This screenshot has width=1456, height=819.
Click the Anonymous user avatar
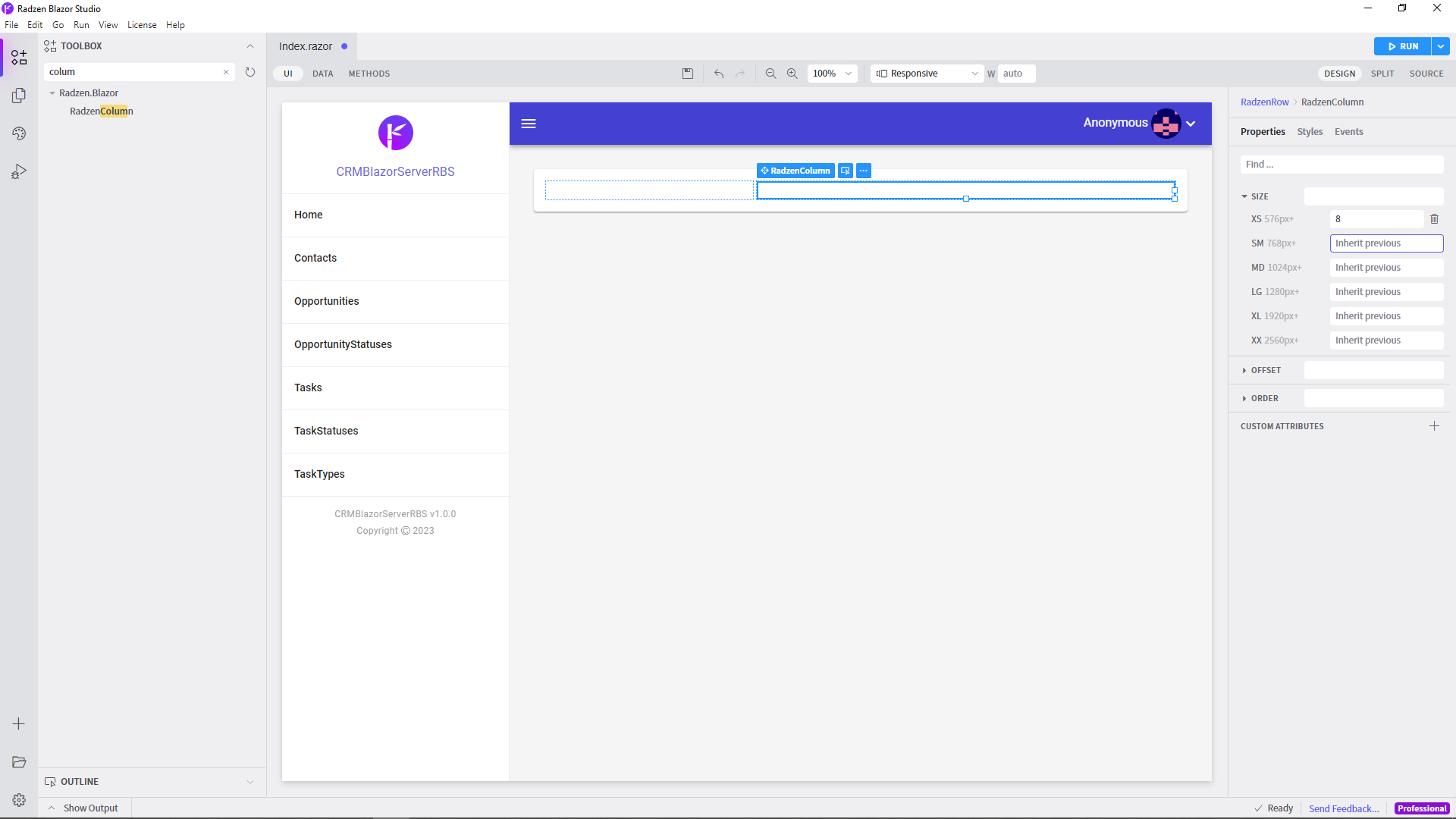1166,124
